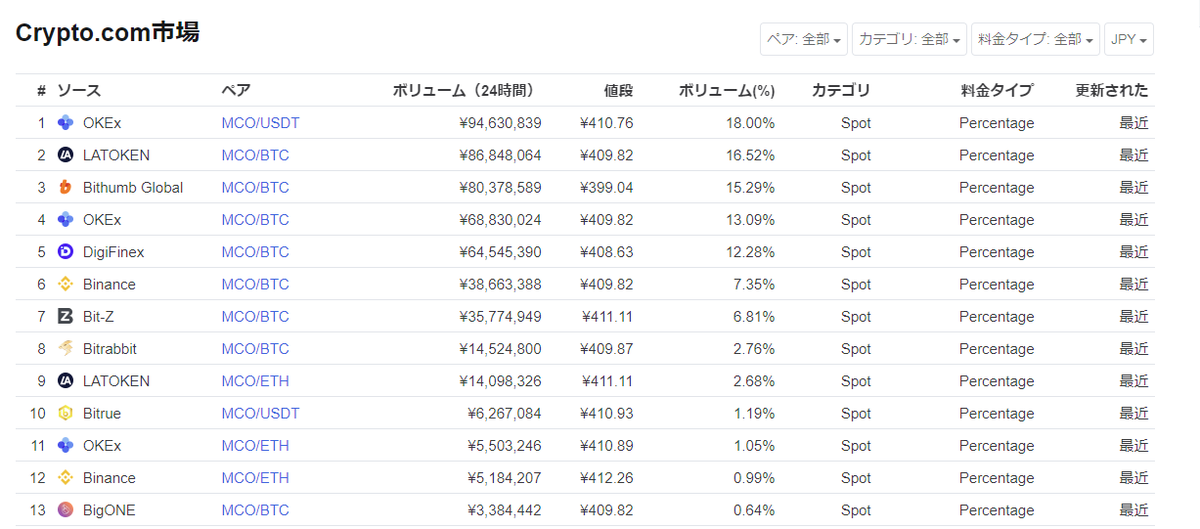1200x529 pixels.
Task: Open MCO/ETH link in LATOKEN row 9
Action: [255, 381]
